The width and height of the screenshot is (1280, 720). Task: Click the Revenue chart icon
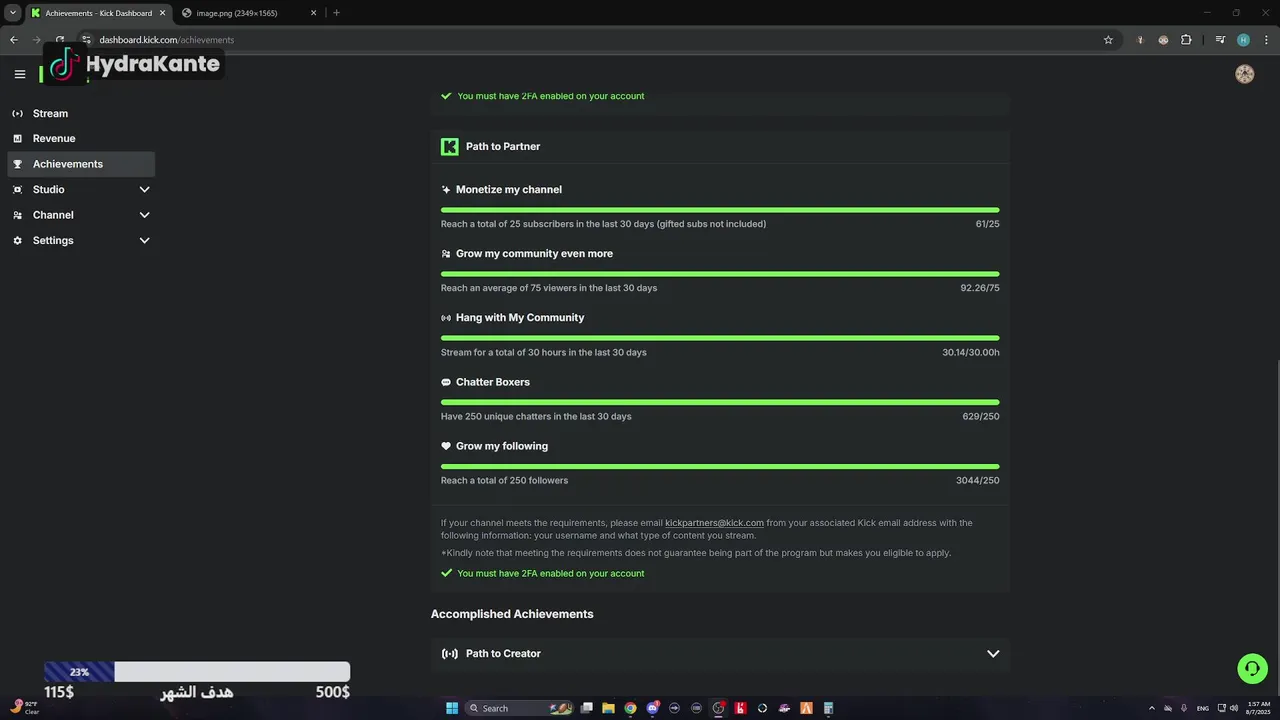point(17,138)
